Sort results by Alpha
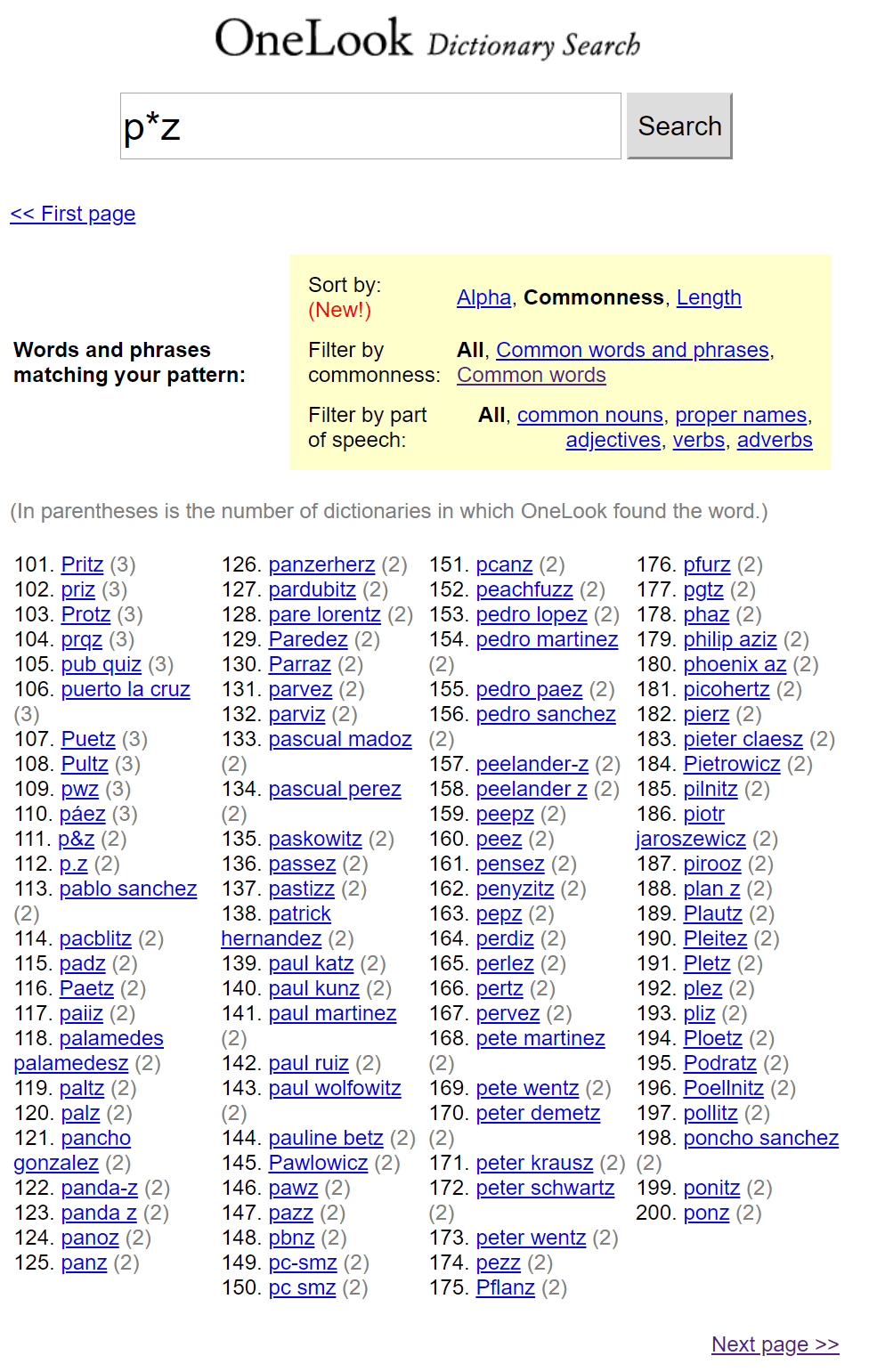This screenshot has width=877, height=1372. (484, 297)
